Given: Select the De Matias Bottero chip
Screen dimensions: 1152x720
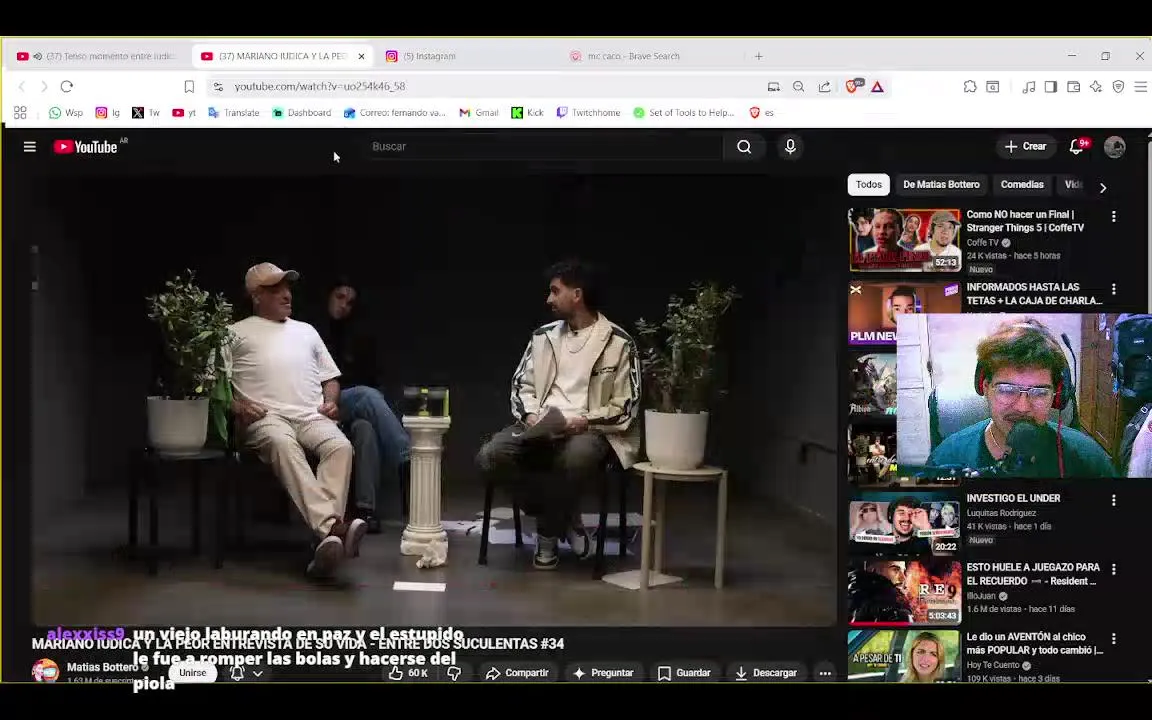Looking at the screenshot, I should [941, 184].
